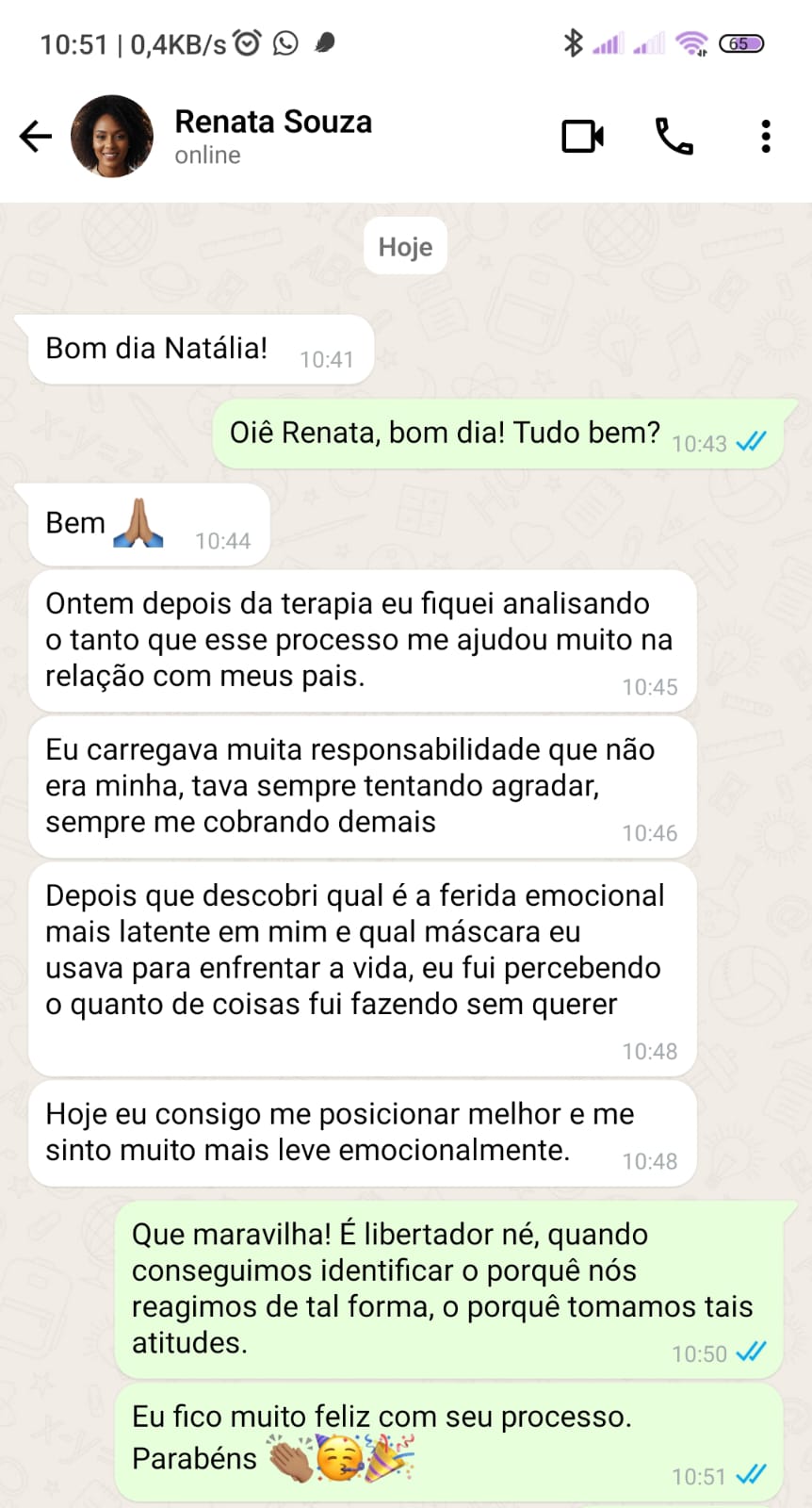Tap the "Que maravilha!" sent message
Viewport: 812px width, 1508px height.
pos(448,1288)
